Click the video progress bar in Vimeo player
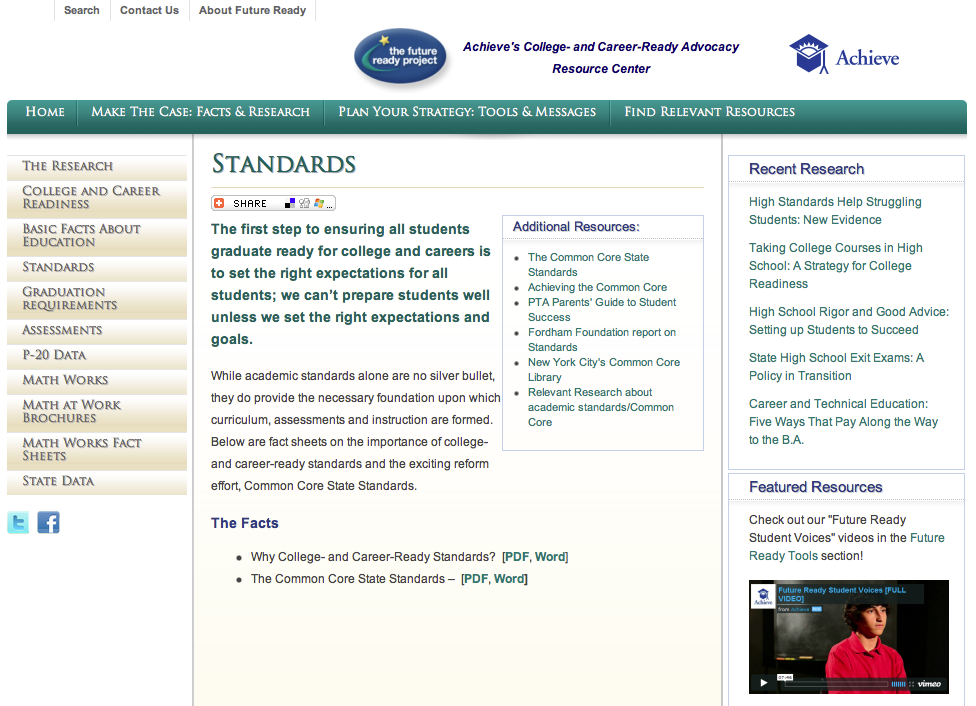The width and height of the screenshot is (976, 706). click(x=837, y=684)
